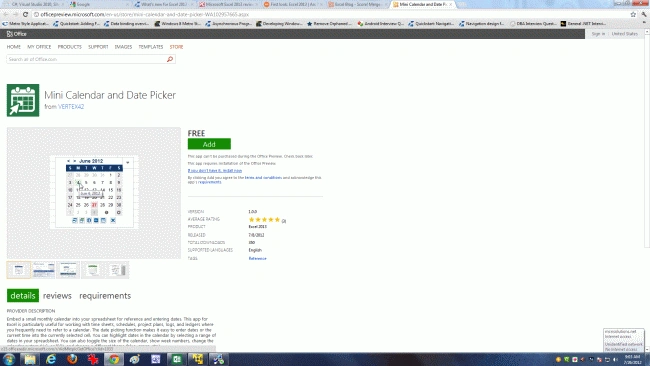Launch Internet Explorer from the taskbar
650x366 pixels.
tap(51, 359)
